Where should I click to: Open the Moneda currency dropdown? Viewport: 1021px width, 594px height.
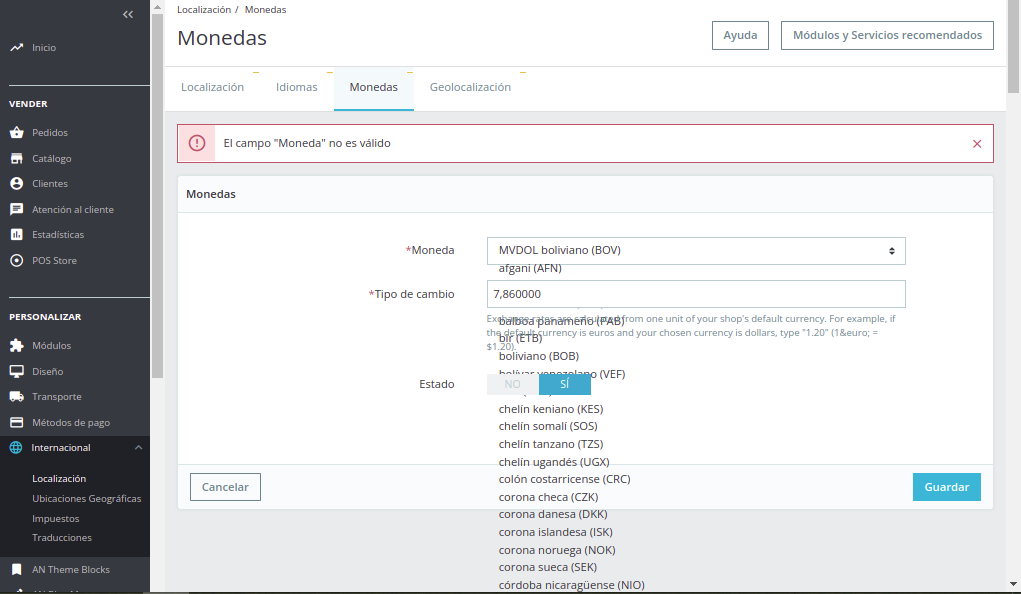[696, 251]
